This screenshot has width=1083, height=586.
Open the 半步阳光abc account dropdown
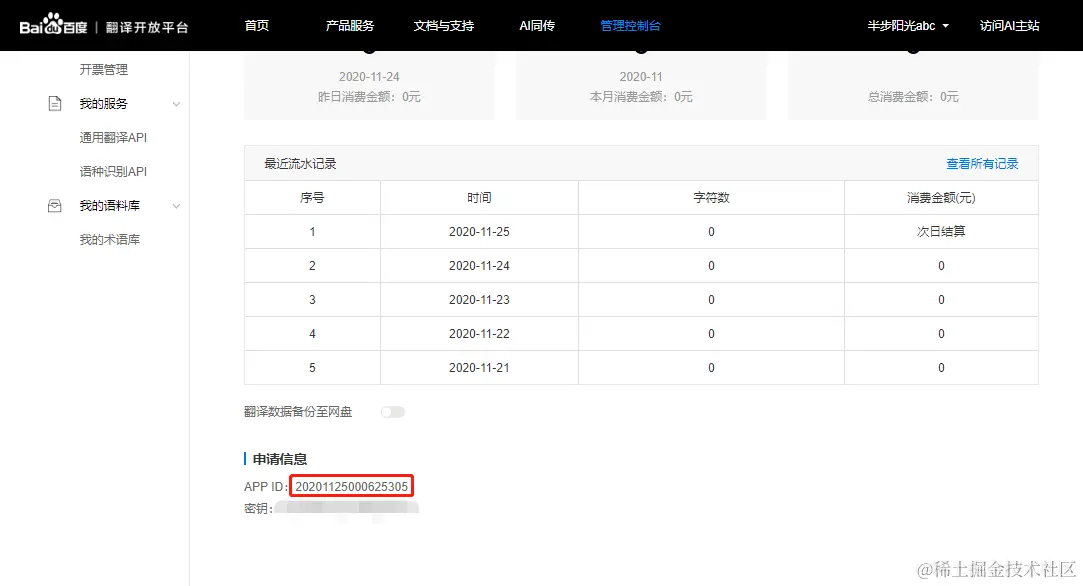tap(908, 26)
